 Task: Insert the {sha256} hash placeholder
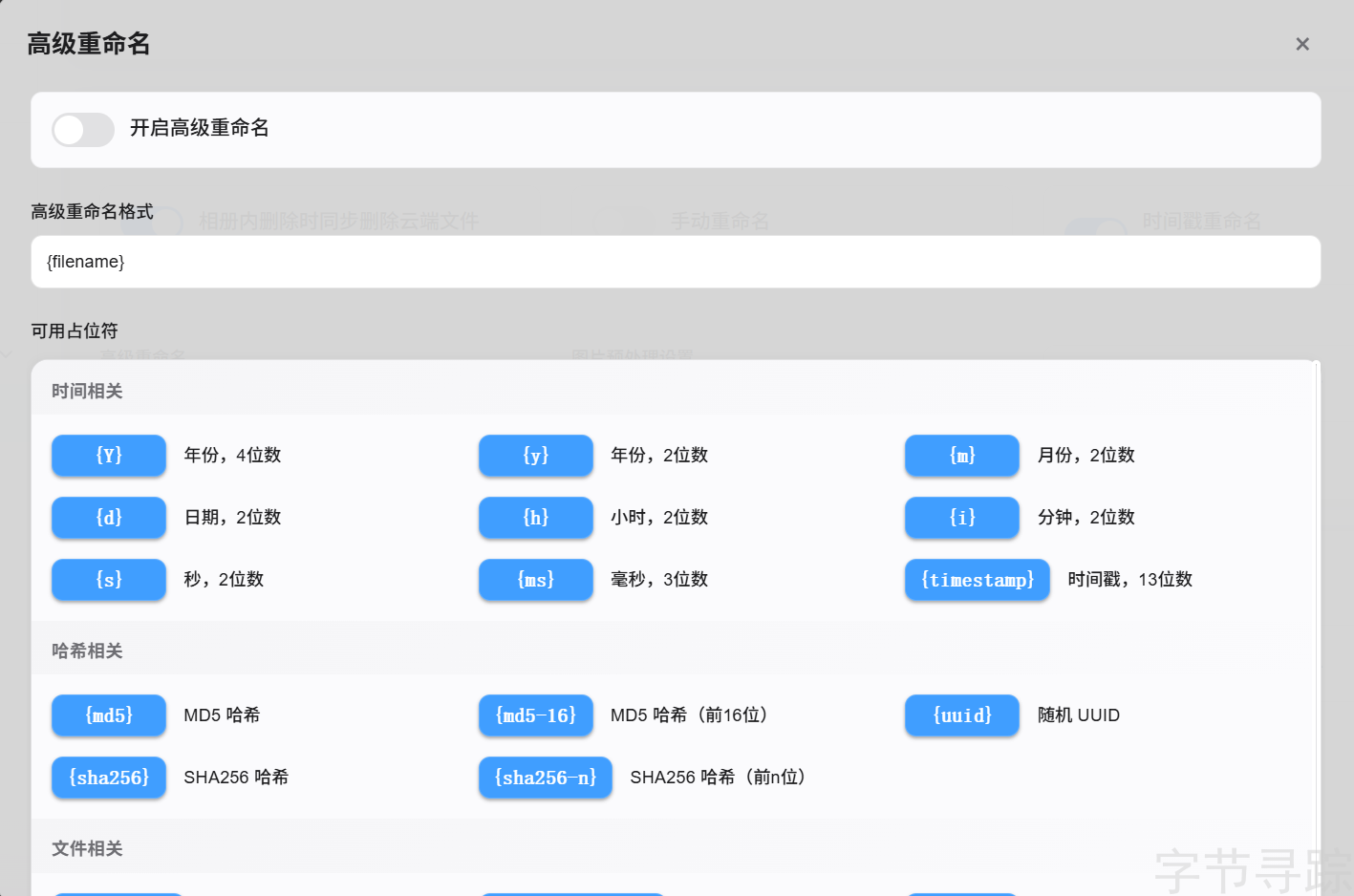coord(109,778)
